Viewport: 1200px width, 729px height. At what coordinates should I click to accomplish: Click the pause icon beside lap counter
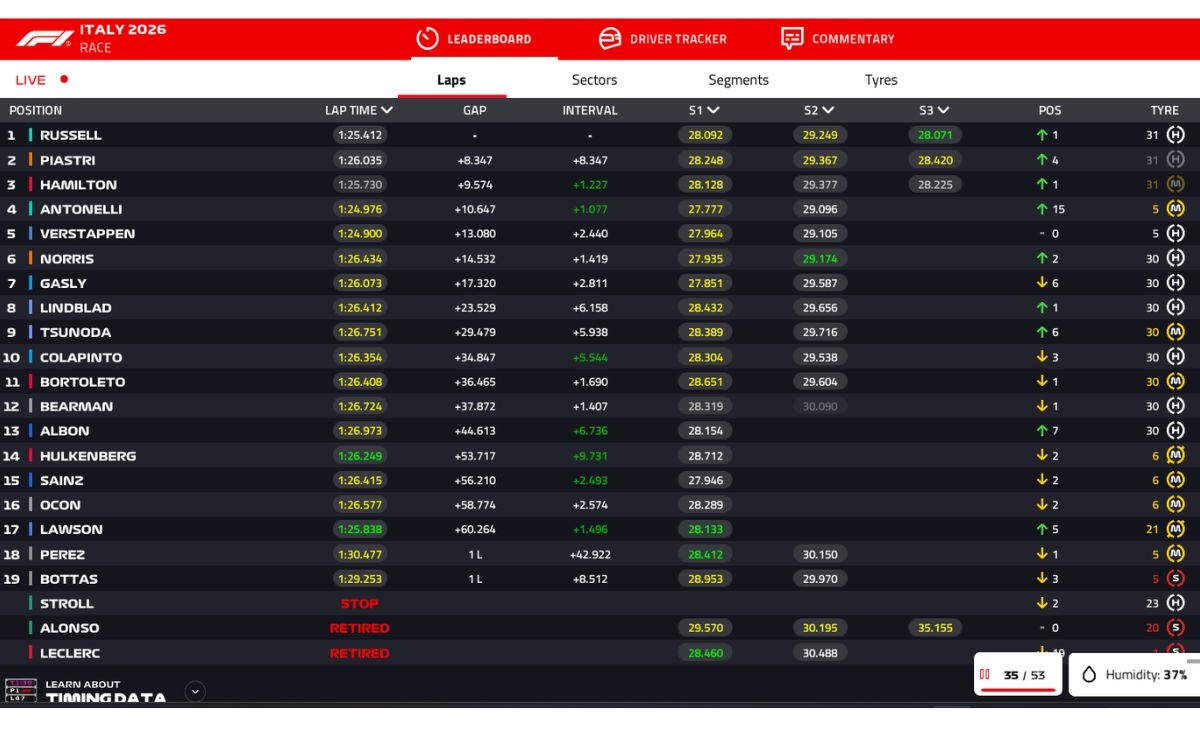(x=985, y=675)
